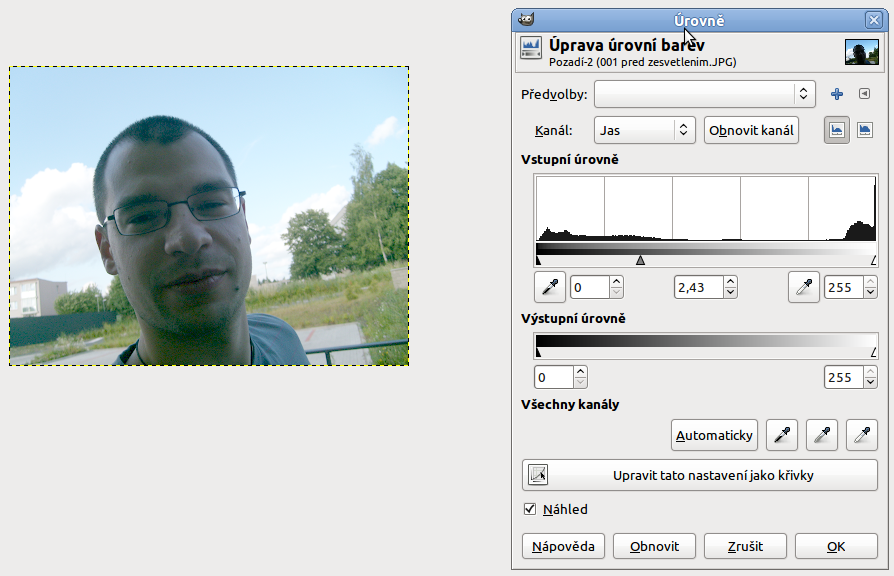Click the input white point slider triangle
This screenshot has width=894, height=576.
point(873,261)
